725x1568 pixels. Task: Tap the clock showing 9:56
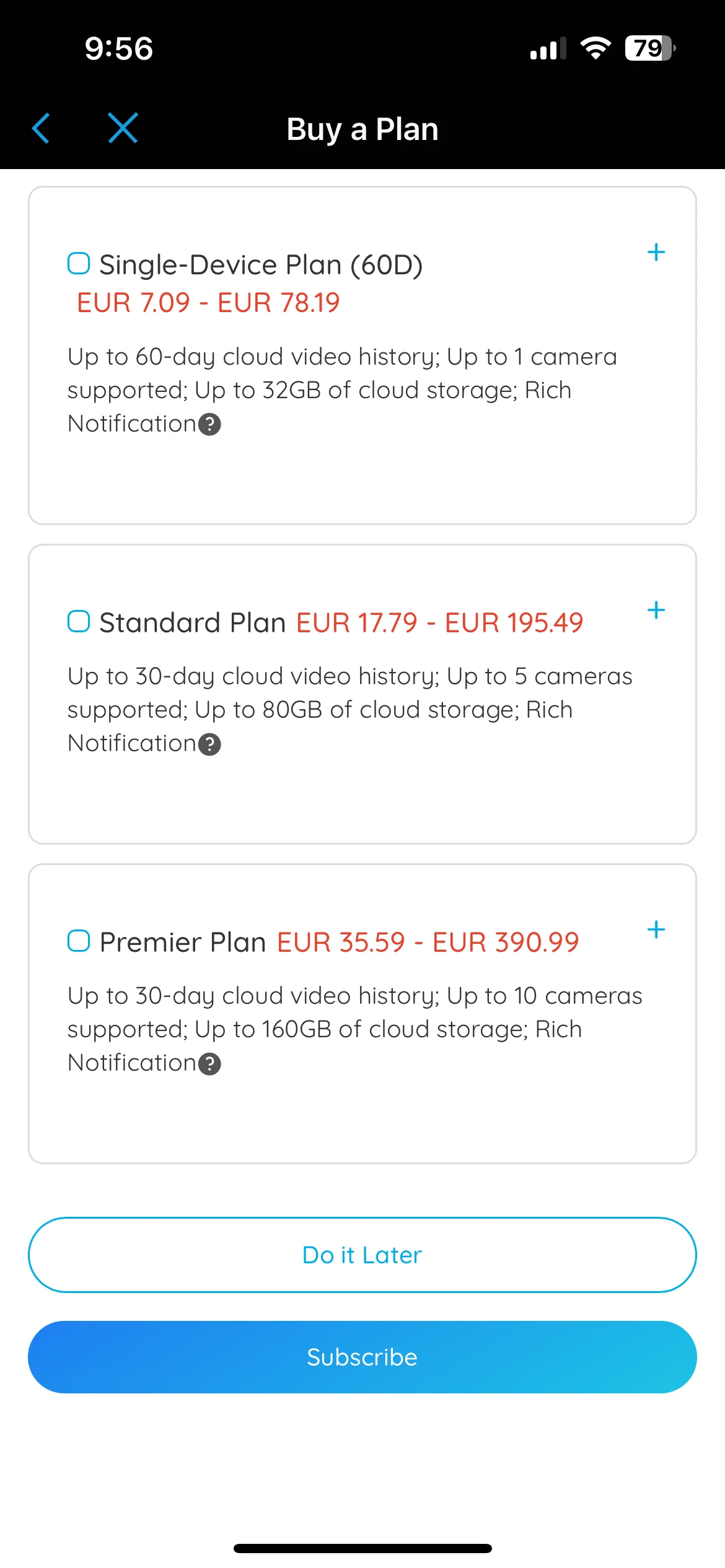119,48
